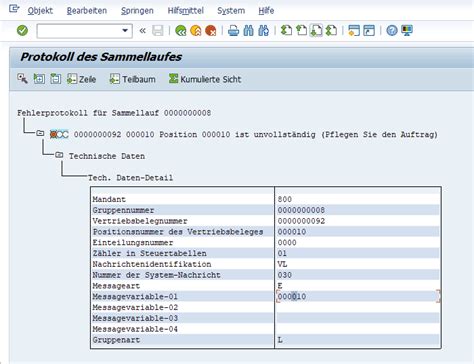Screen dimensions: 474x364
Task: Click the red Cancel icon
Action: click(211, 31)
